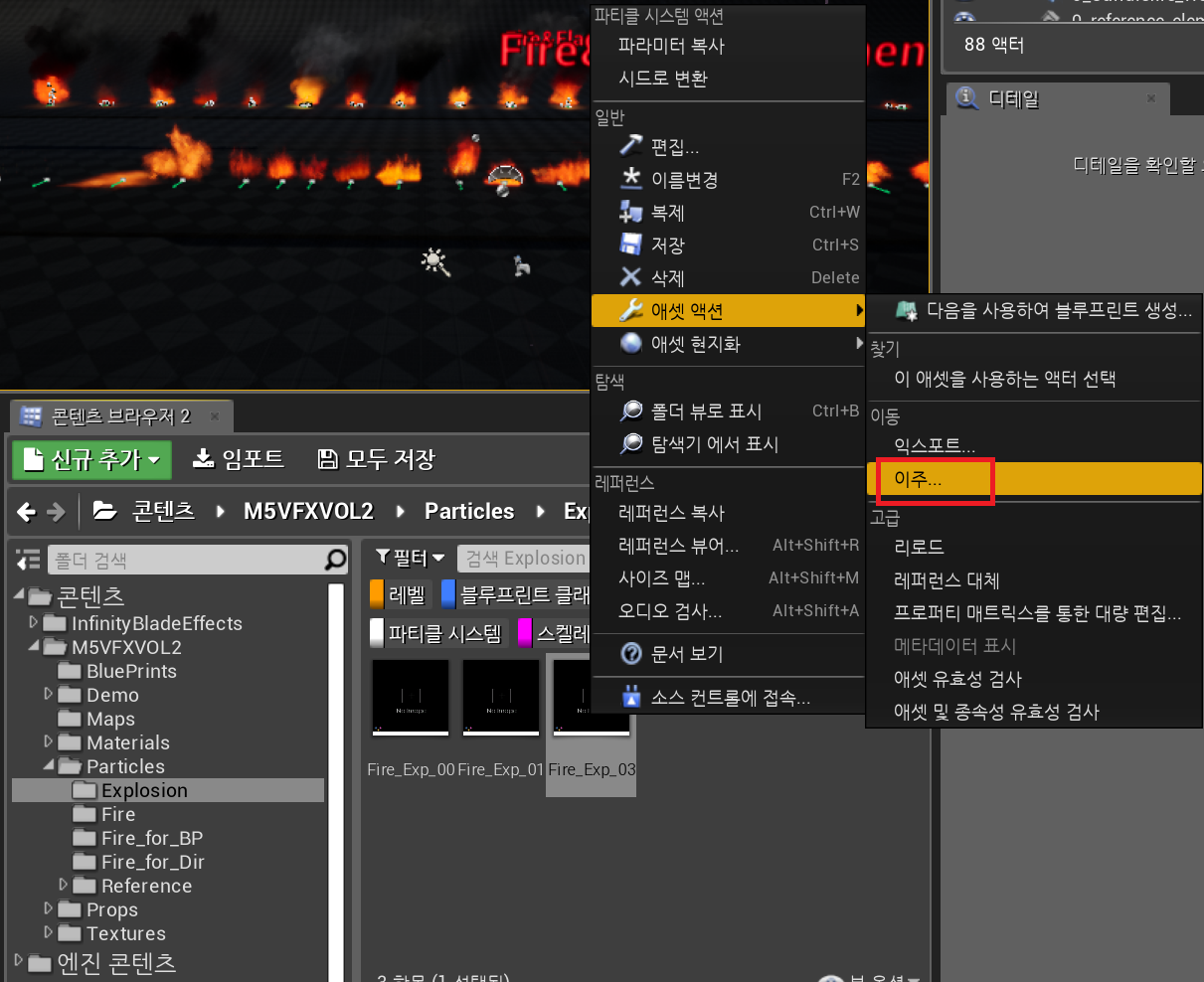The image size is (1204, 982).
Task: Expand the 엔진 콘텐츠 folder arrow
Action: [19, 961]
